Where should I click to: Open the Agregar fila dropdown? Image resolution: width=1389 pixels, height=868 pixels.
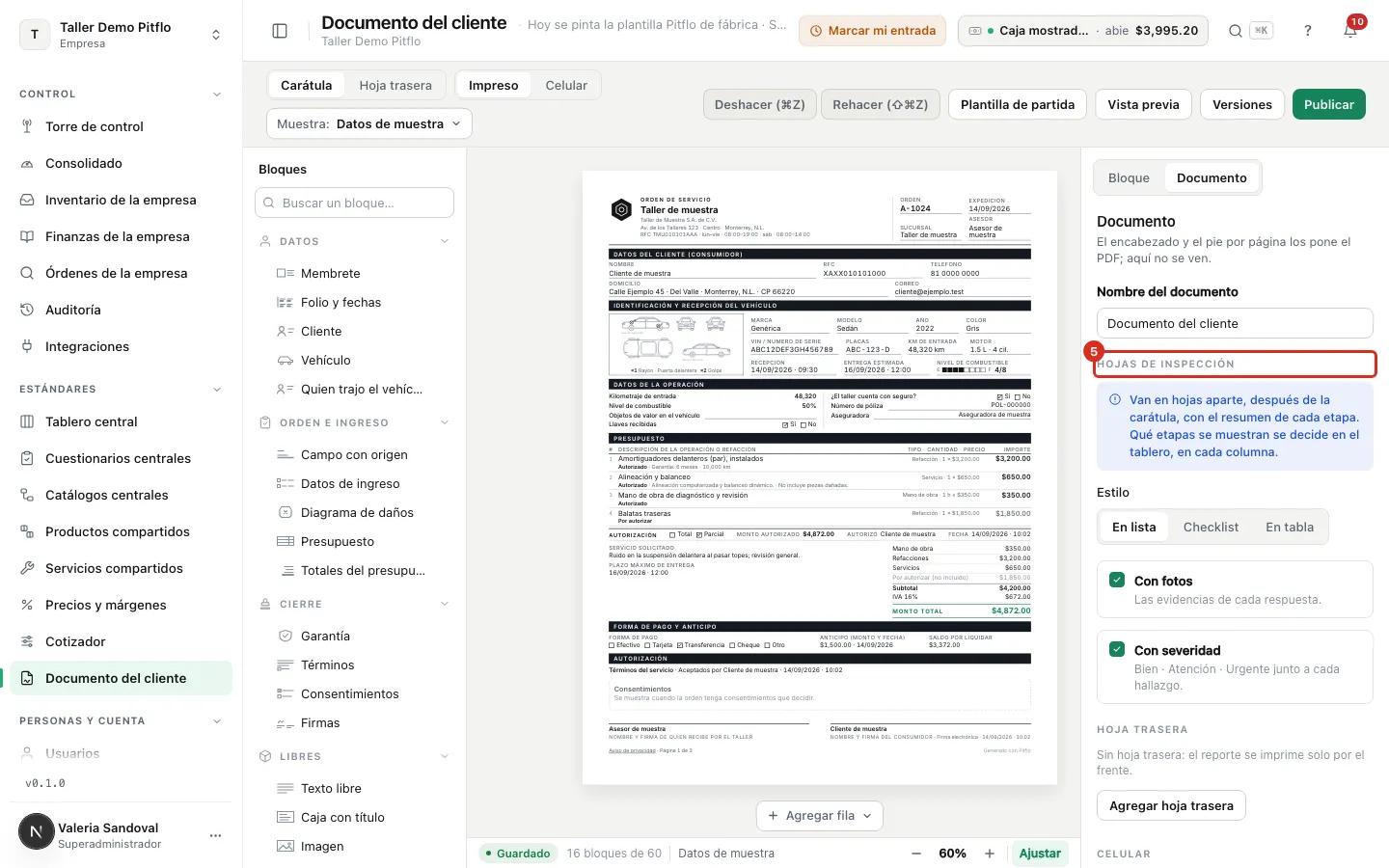820,815
